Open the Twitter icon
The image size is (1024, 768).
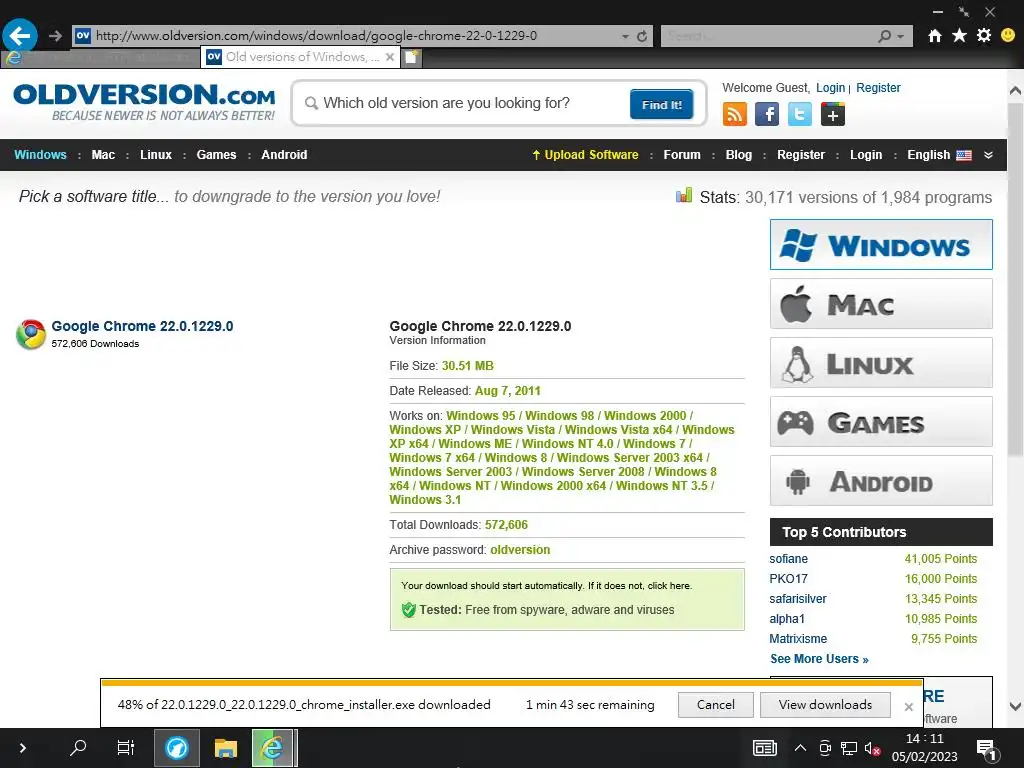pos(799,114)
